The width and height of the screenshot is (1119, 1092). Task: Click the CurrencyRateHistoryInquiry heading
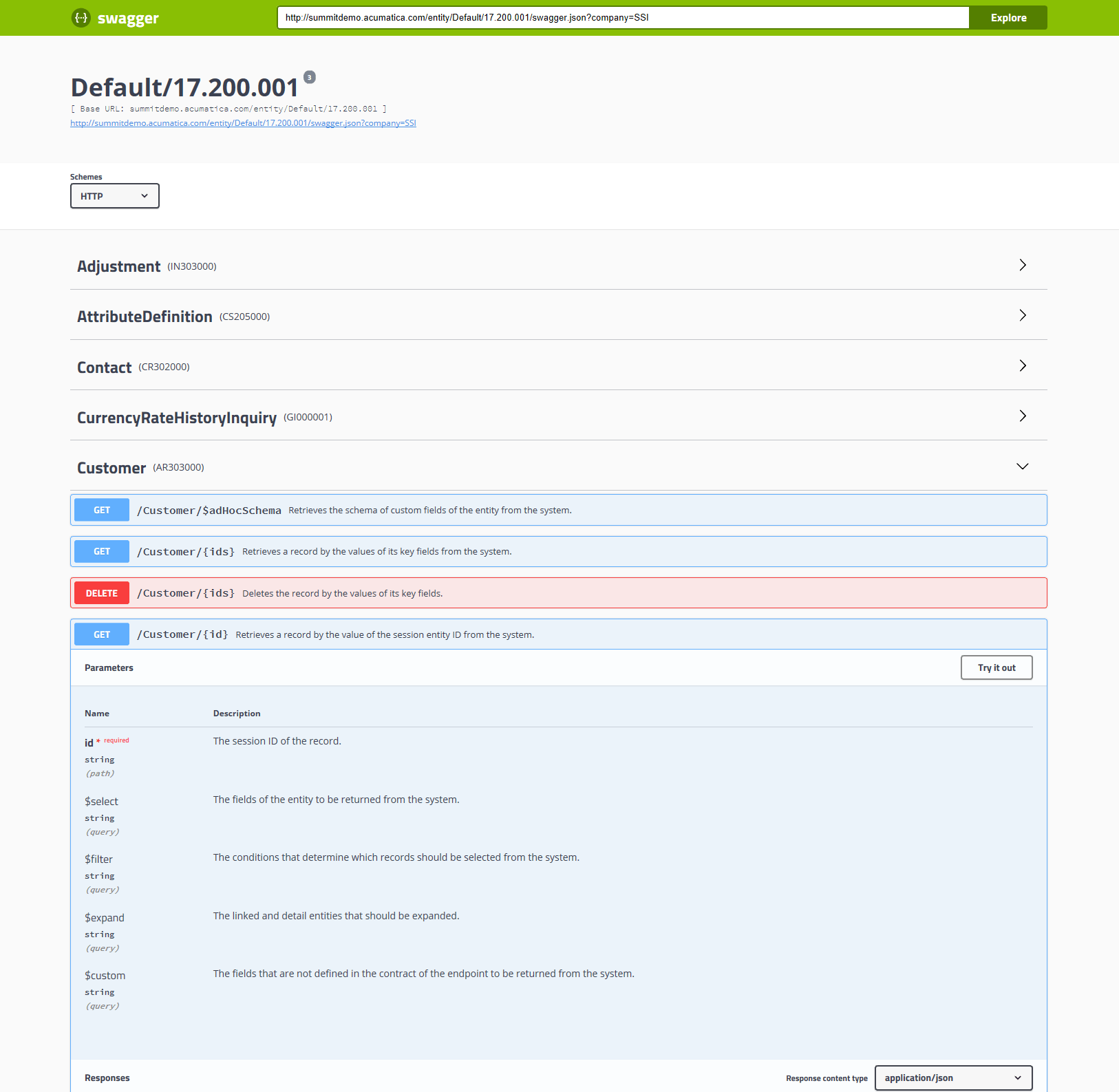(x=177, y=418)
